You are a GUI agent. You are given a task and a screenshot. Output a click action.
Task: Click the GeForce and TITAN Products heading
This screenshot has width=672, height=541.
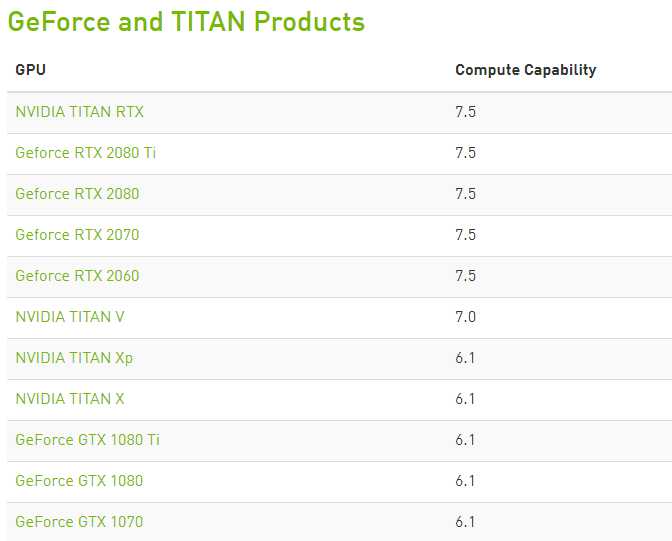(x=186, y=21)
